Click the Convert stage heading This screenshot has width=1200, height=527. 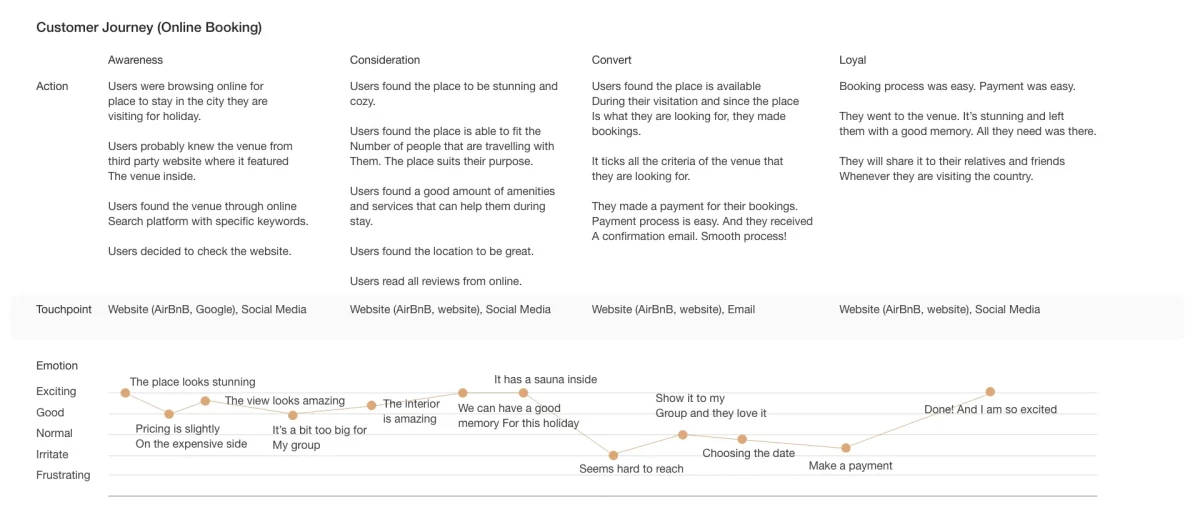coord(611,60)
